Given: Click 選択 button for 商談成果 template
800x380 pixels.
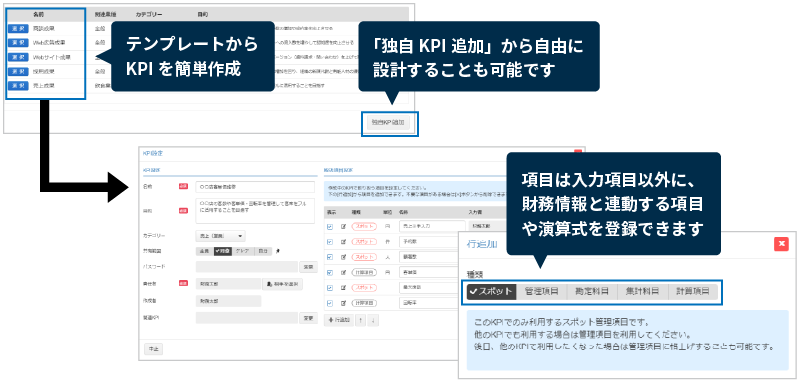Looking at the screenshot, I should [18, 29].
